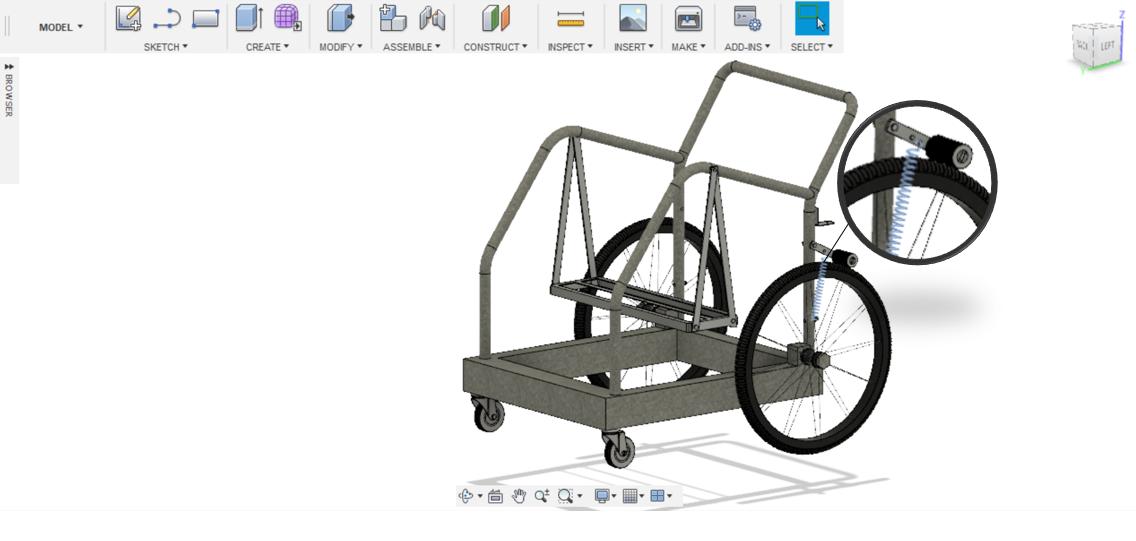Expand the MAKE menu
Screen dimensions: 1136x541
point(688,47)
